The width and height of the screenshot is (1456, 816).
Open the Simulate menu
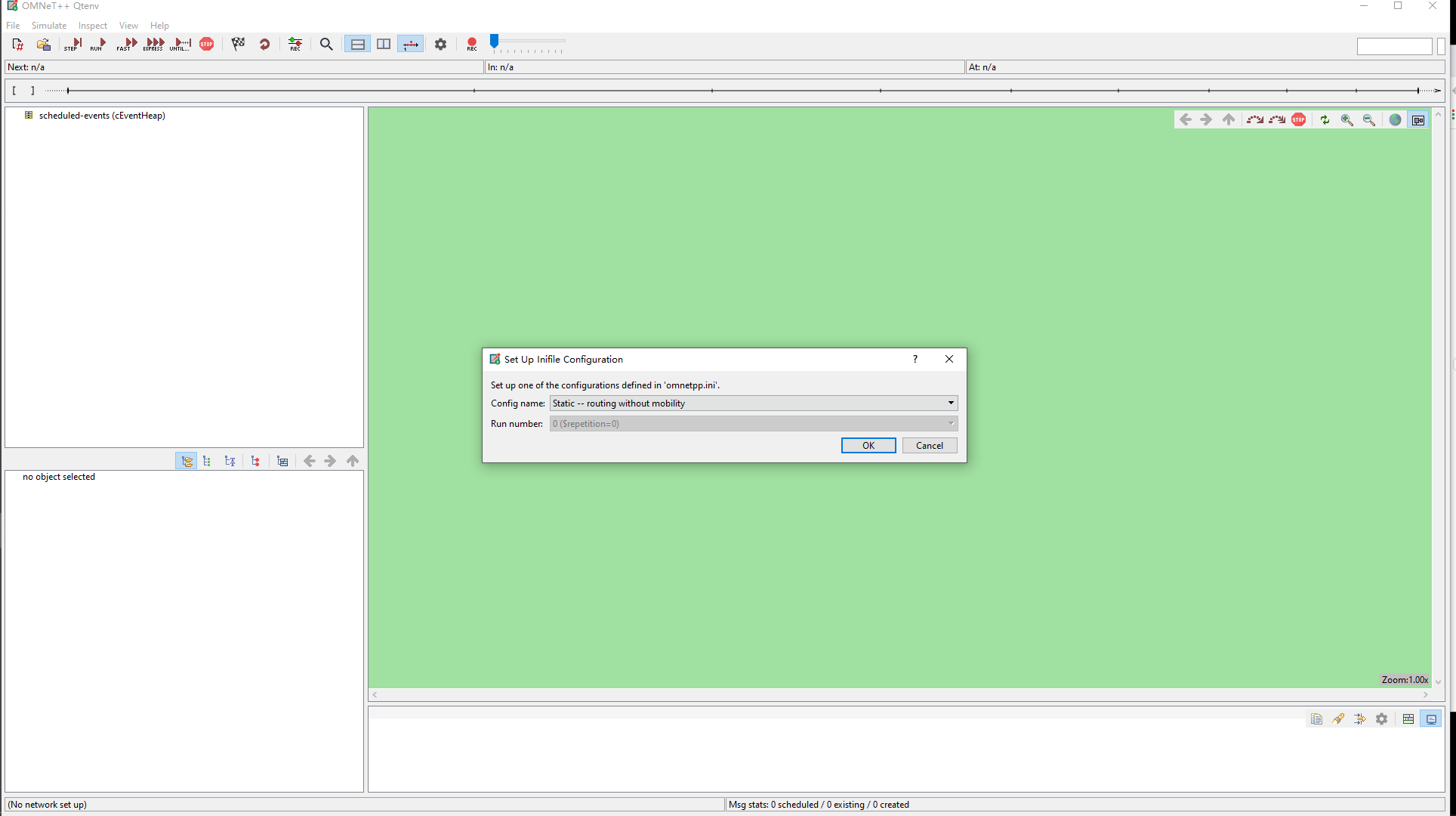pyautogui.click(x=48, y=25)
